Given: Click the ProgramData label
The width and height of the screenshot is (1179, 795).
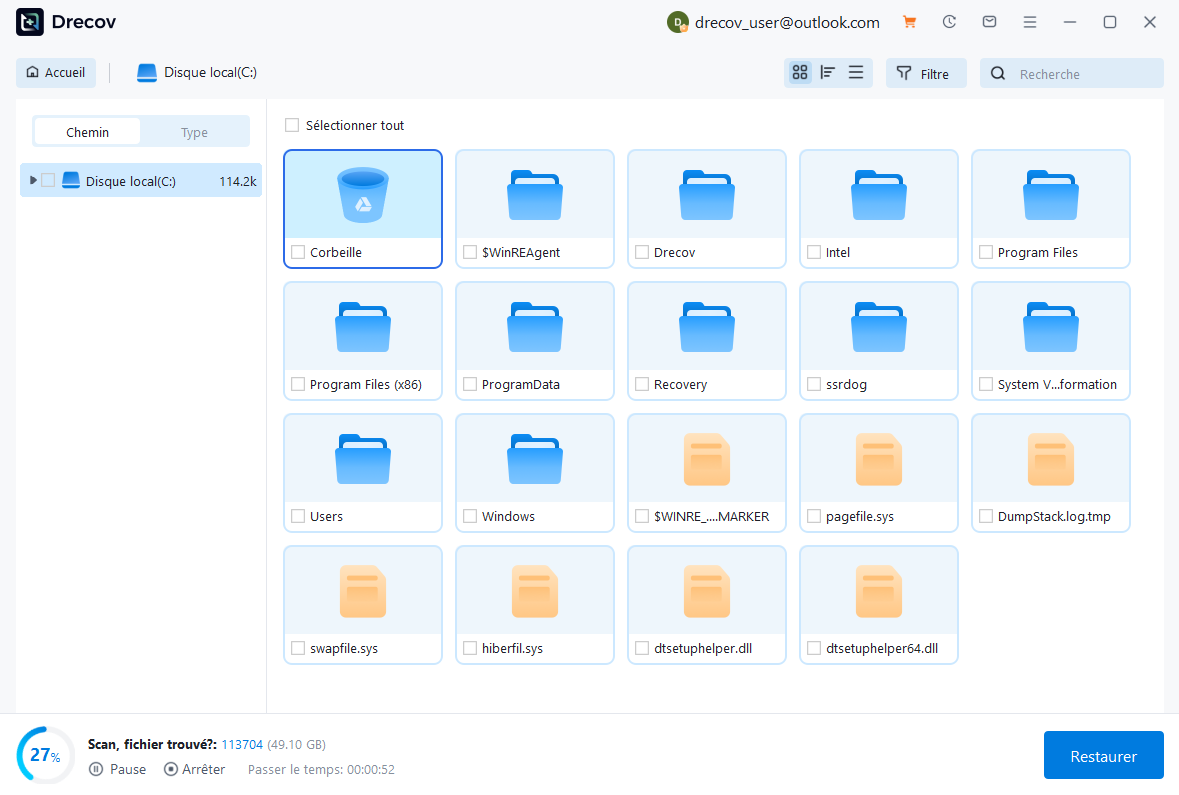Looking at the screenshot, I should coord(520,384).
